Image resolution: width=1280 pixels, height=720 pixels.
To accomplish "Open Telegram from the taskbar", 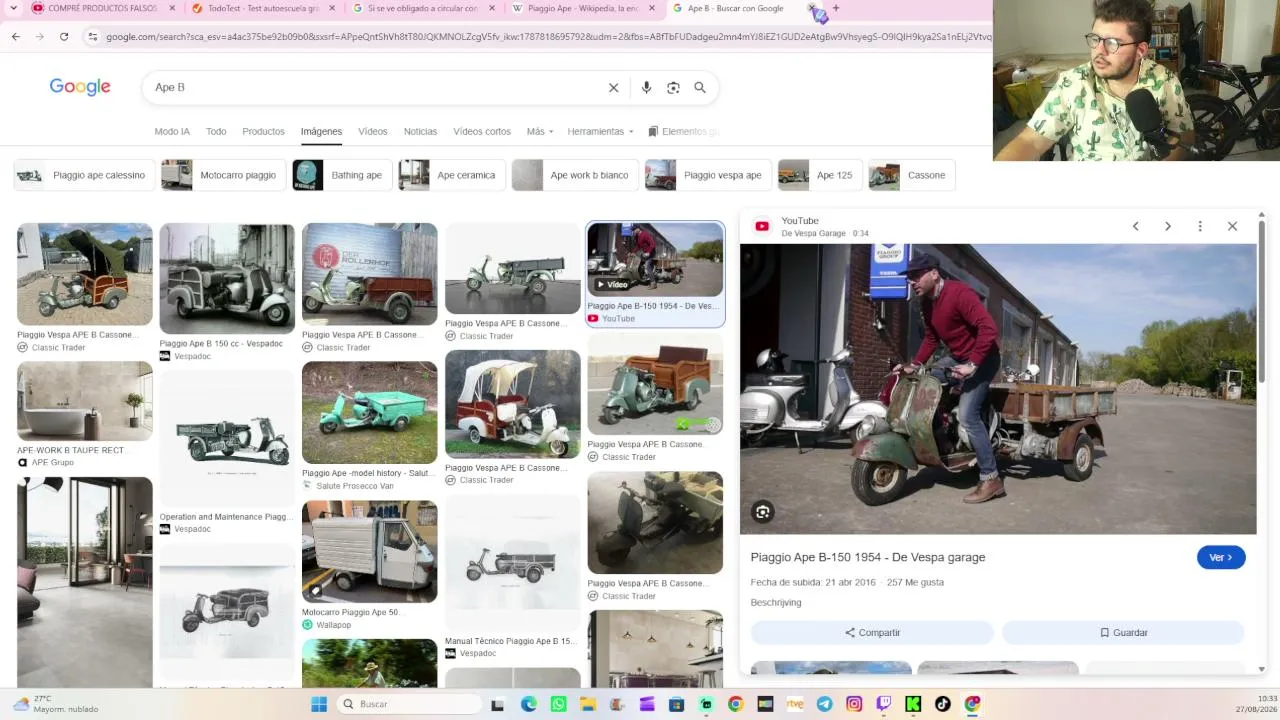I will coord(824,704).
